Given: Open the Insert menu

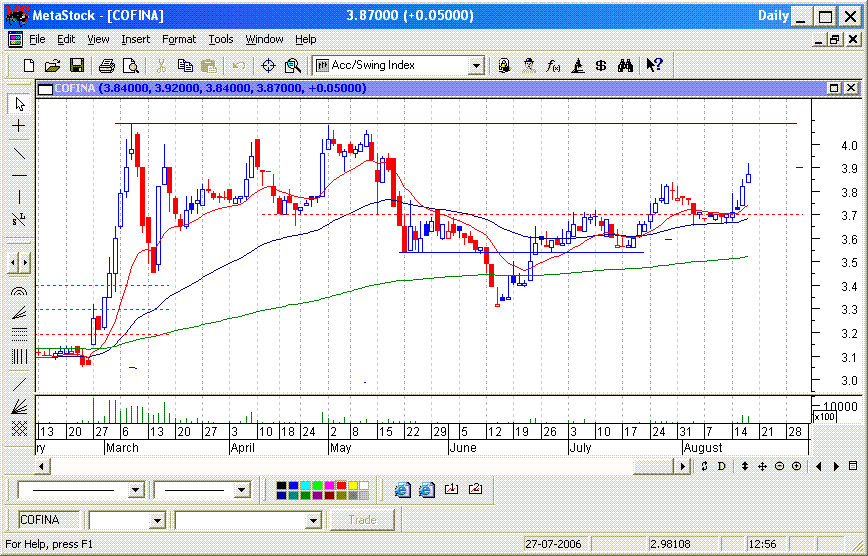Looking at the screenshot, I should (x=135, y=39).
